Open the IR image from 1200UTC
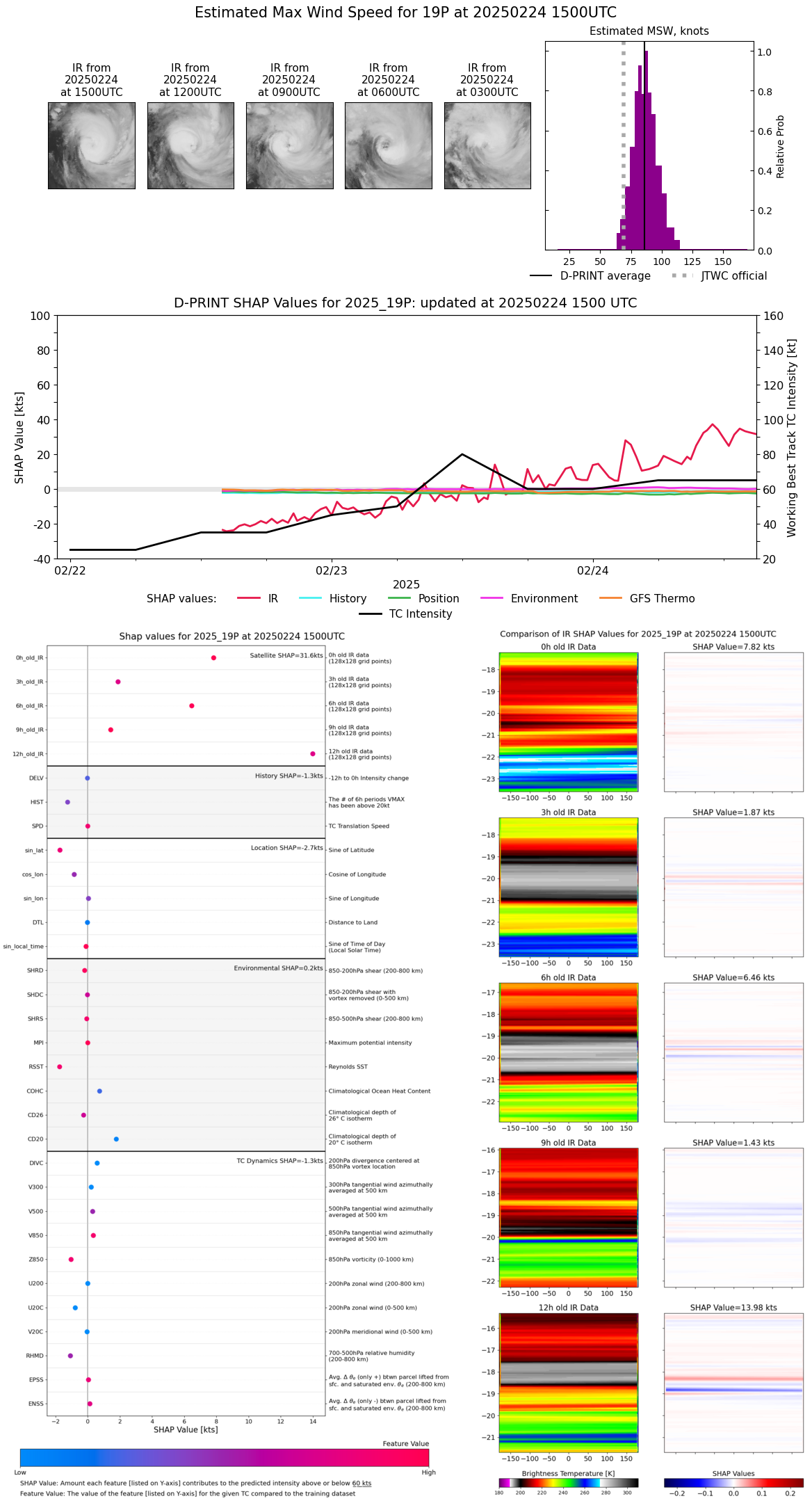The height and width of the screenshot is (1501, 812). [190, 145]
